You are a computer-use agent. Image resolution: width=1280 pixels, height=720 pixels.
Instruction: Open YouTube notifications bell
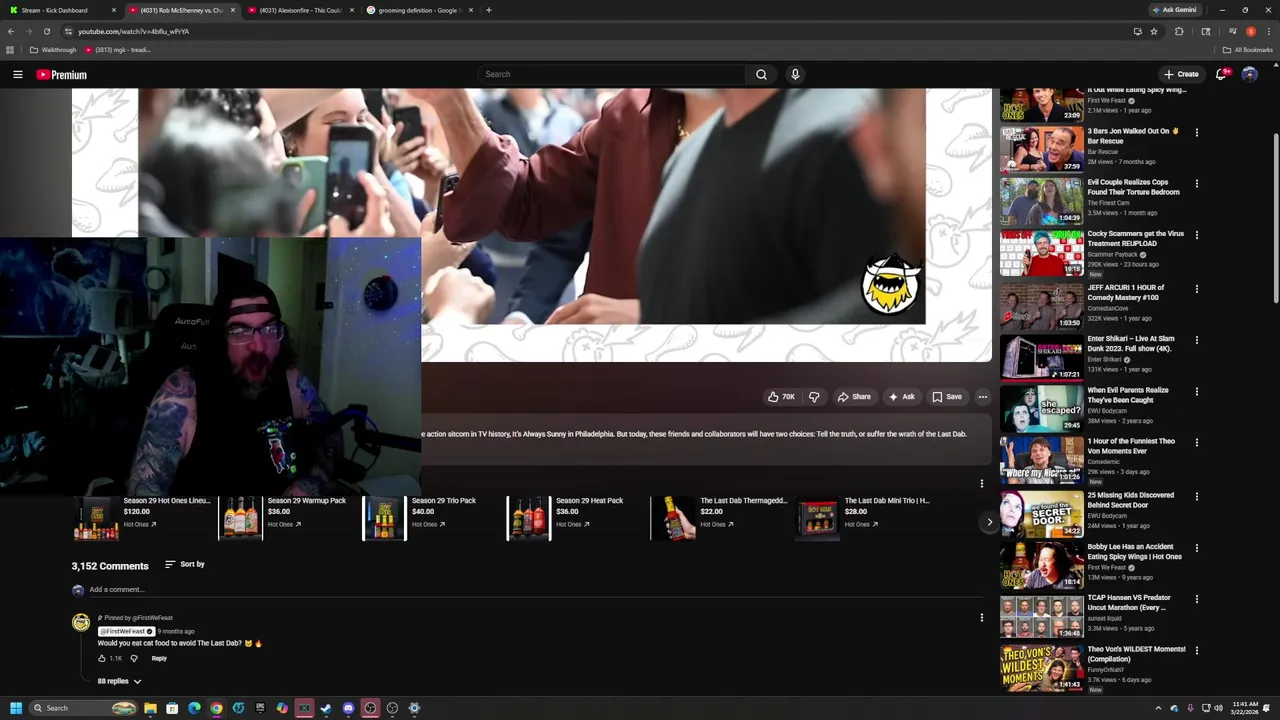click(x=1222, y=74)
